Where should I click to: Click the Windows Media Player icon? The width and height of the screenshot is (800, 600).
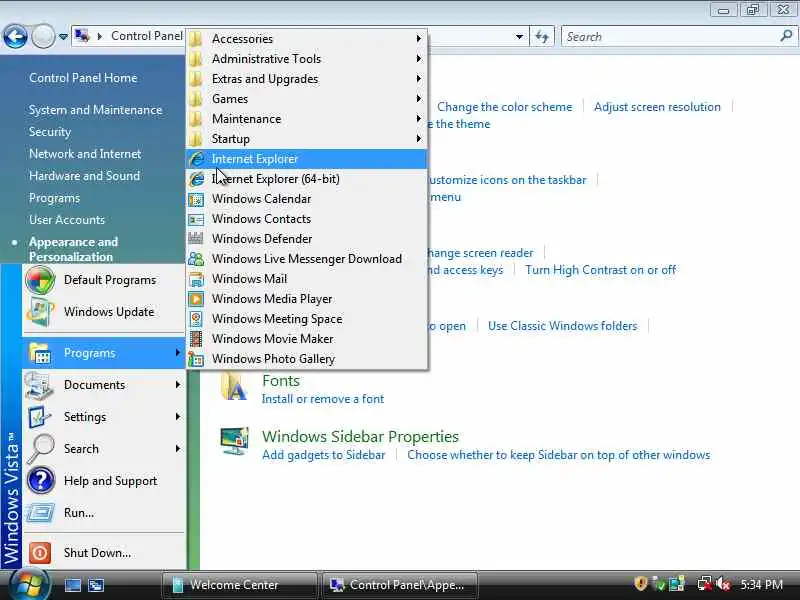[x=196, y=299]
